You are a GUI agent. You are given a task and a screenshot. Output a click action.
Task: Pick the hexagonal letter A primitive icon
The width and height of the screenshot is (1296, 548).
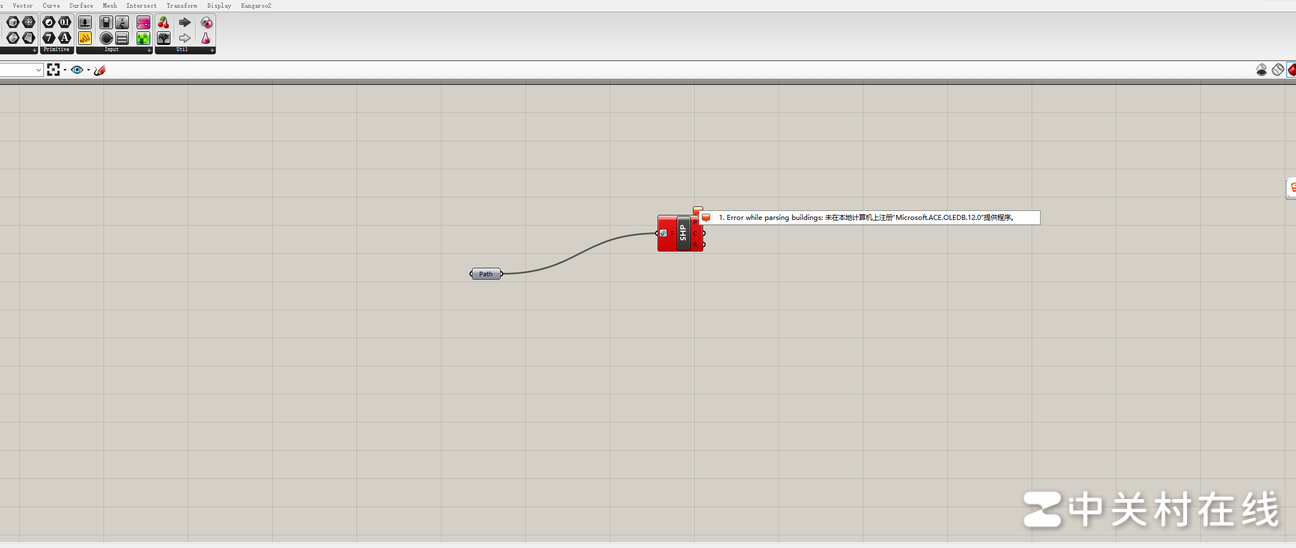pyautogui.click(x=65, y=38)
